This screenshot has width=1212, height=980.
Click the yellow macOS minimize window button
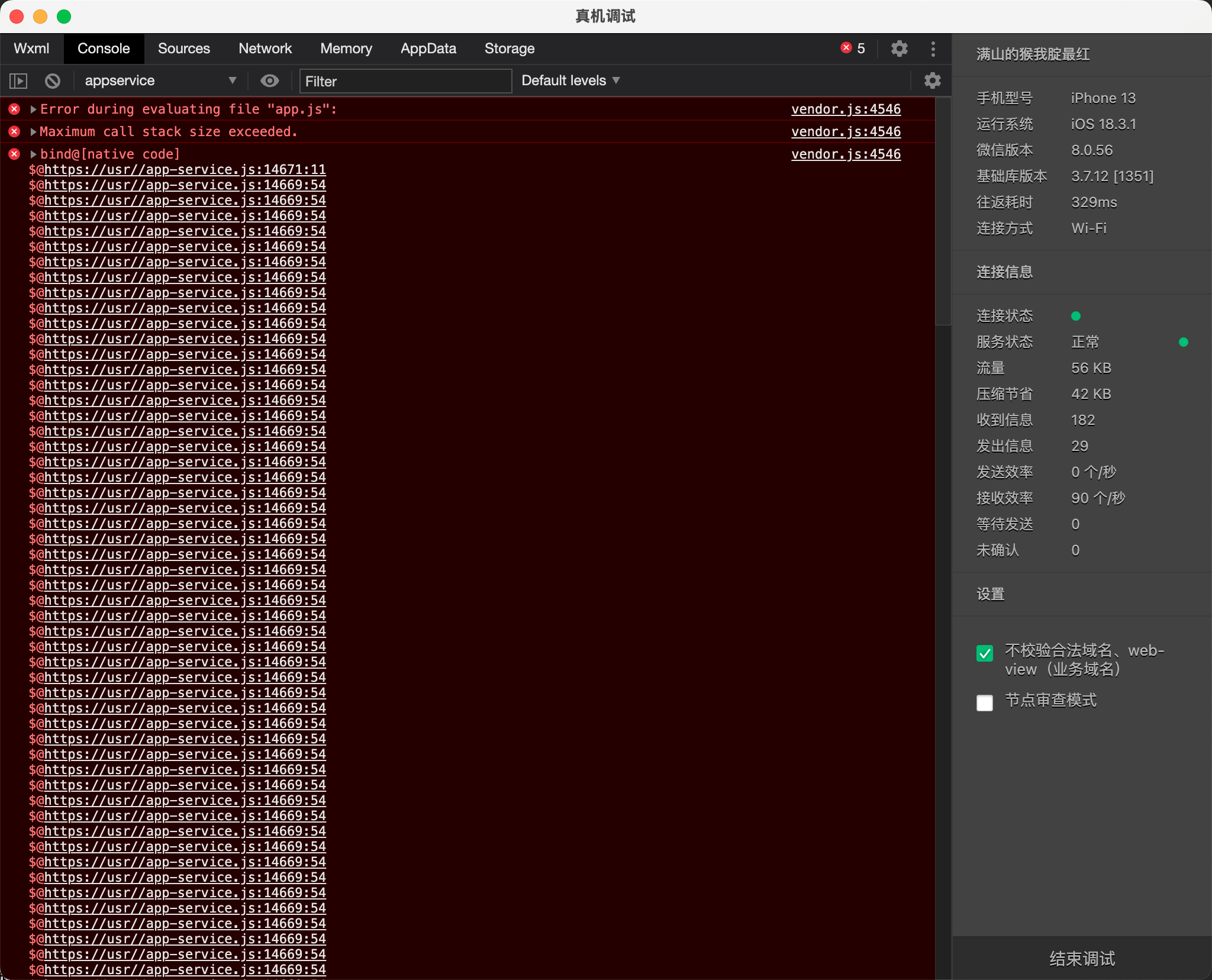40,17
